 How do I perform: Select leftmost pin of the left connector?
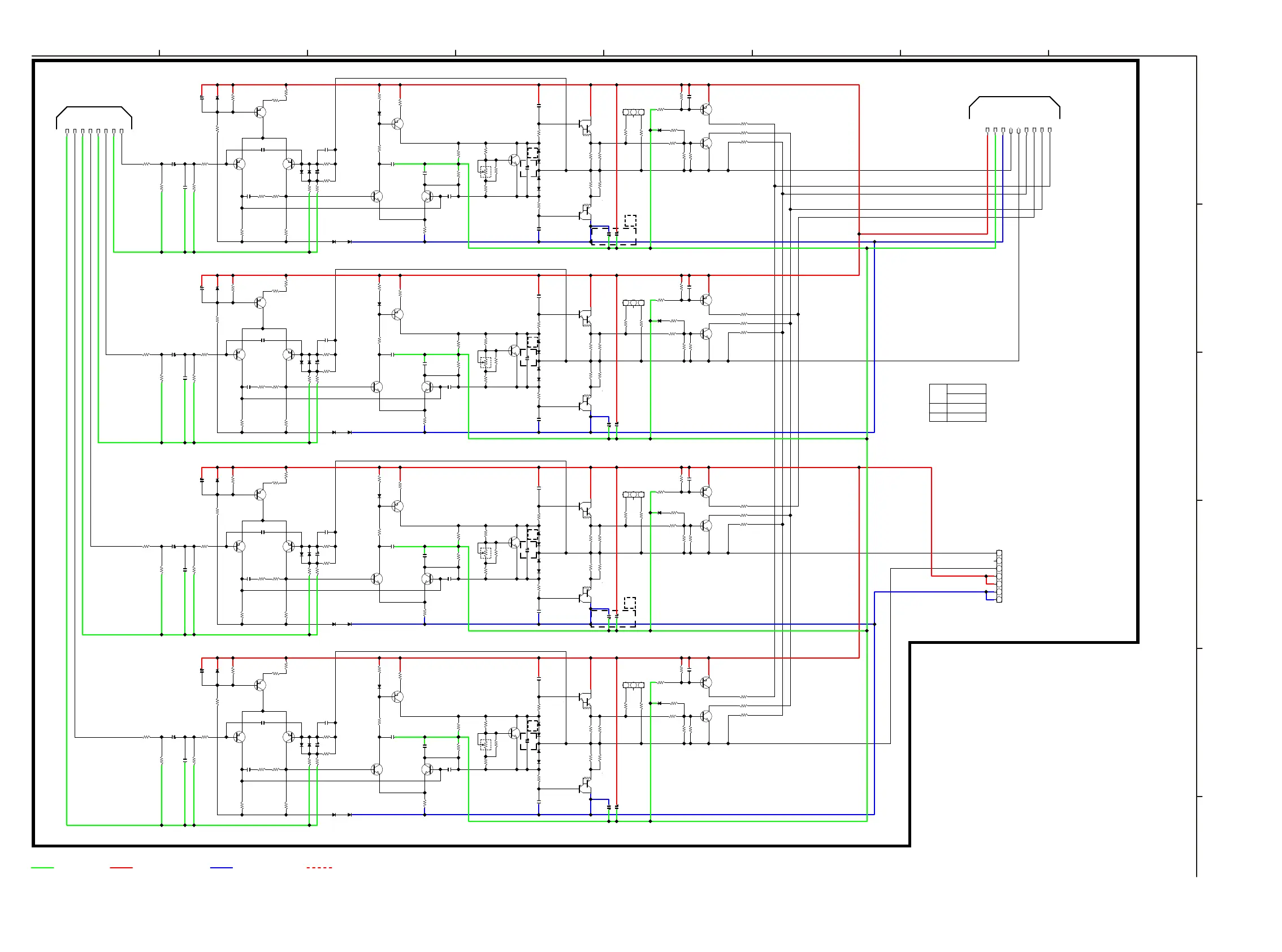pos(67,131)
